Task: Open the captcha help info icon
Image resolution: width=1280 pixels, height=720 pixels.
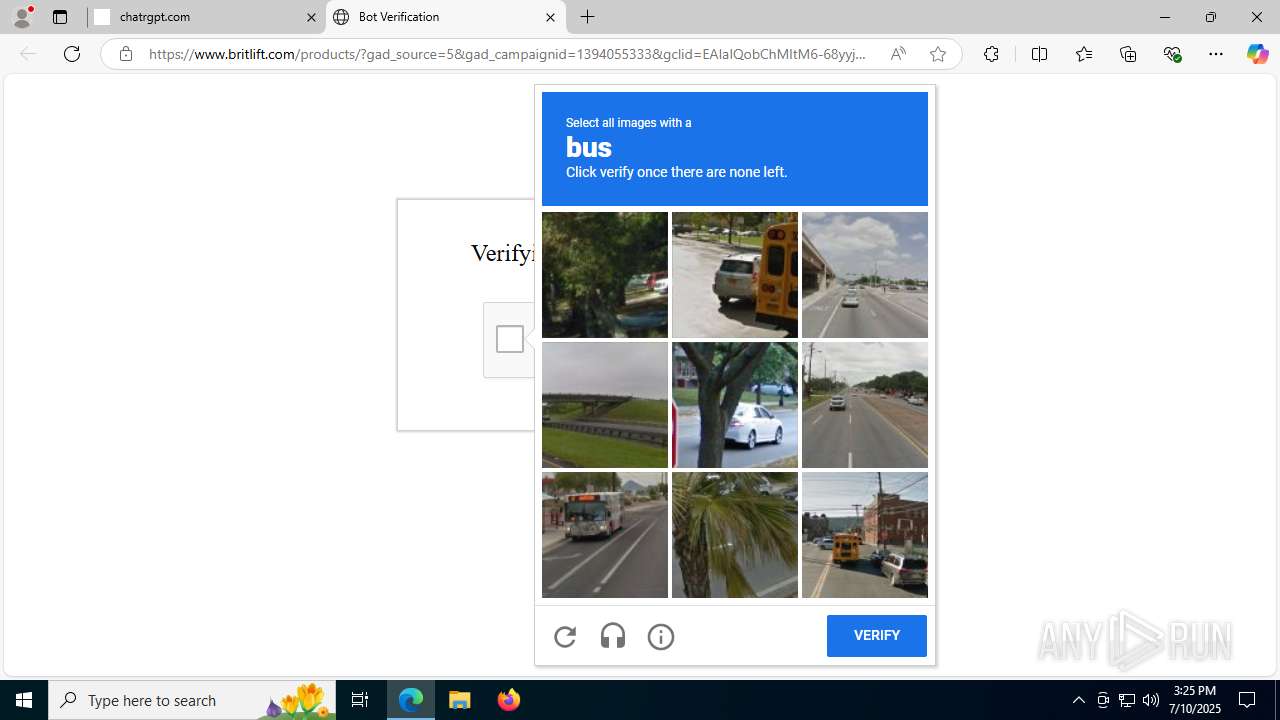Action: click(661, 636)
